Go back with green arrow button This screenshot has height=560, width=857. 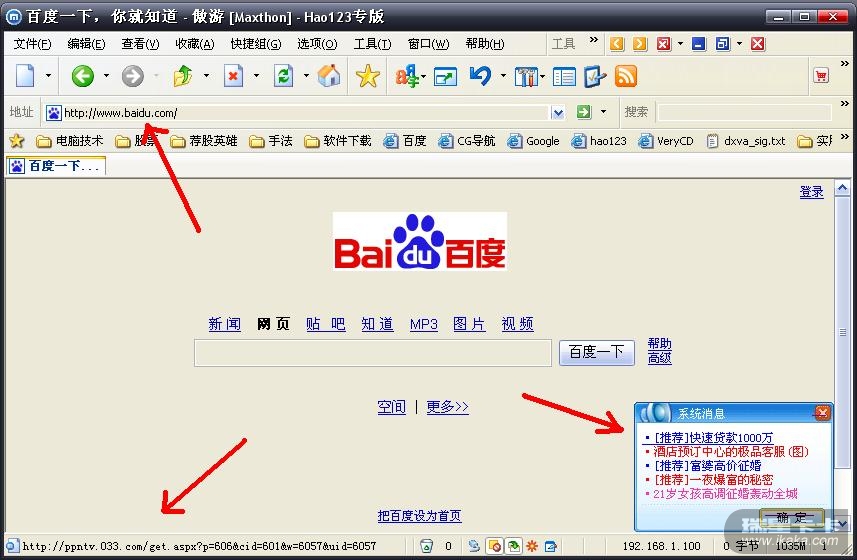83,76
